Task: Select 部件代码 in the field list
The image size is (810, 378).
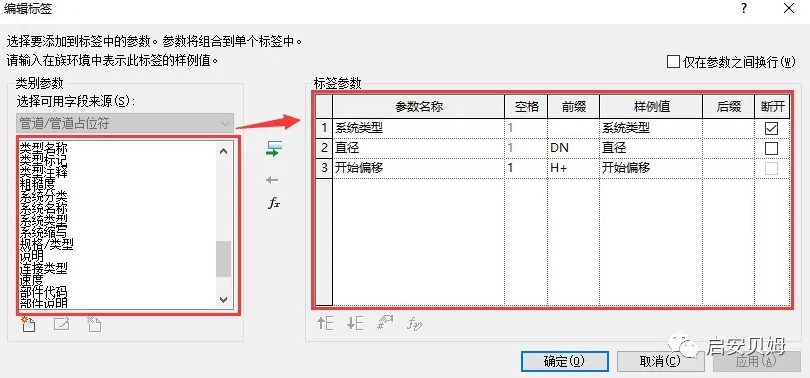Action: (x=44, y=292)
